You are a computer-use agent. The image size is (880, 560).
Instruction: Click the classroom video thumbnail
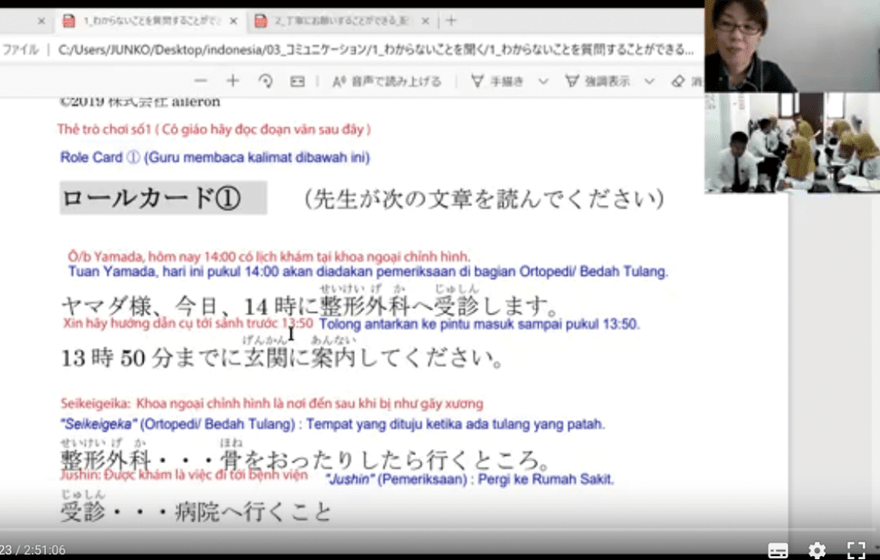pyautogui.click(x=792, y=143)
